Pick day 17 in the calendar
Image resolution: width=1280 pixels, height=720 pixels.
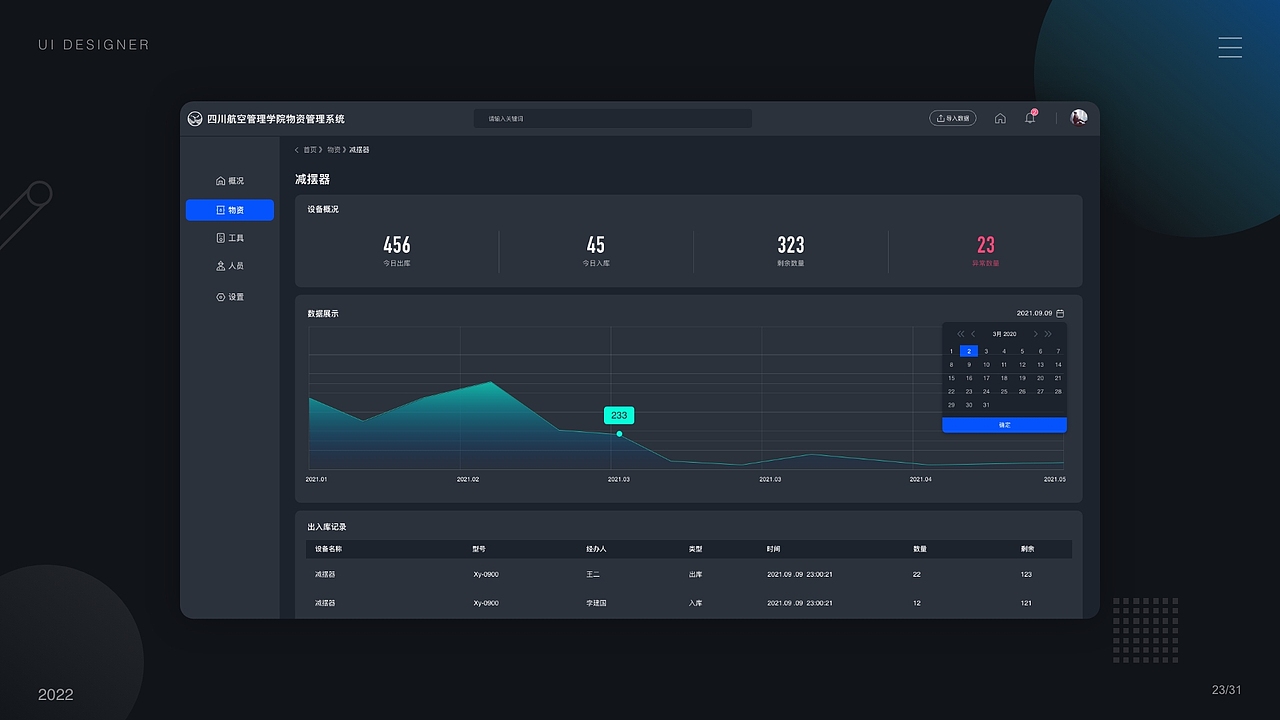click(x=987, y=378)
